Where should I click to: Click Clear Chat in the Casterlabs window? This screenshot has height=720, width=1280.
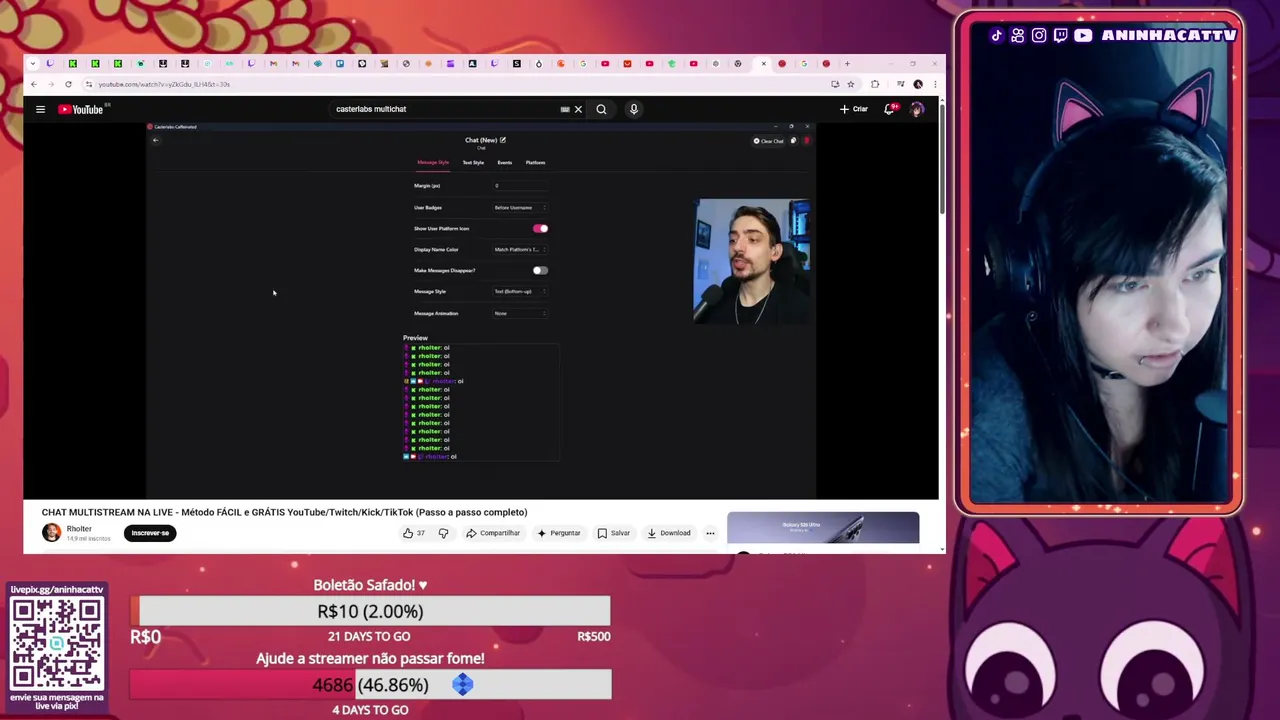[769, 141]
